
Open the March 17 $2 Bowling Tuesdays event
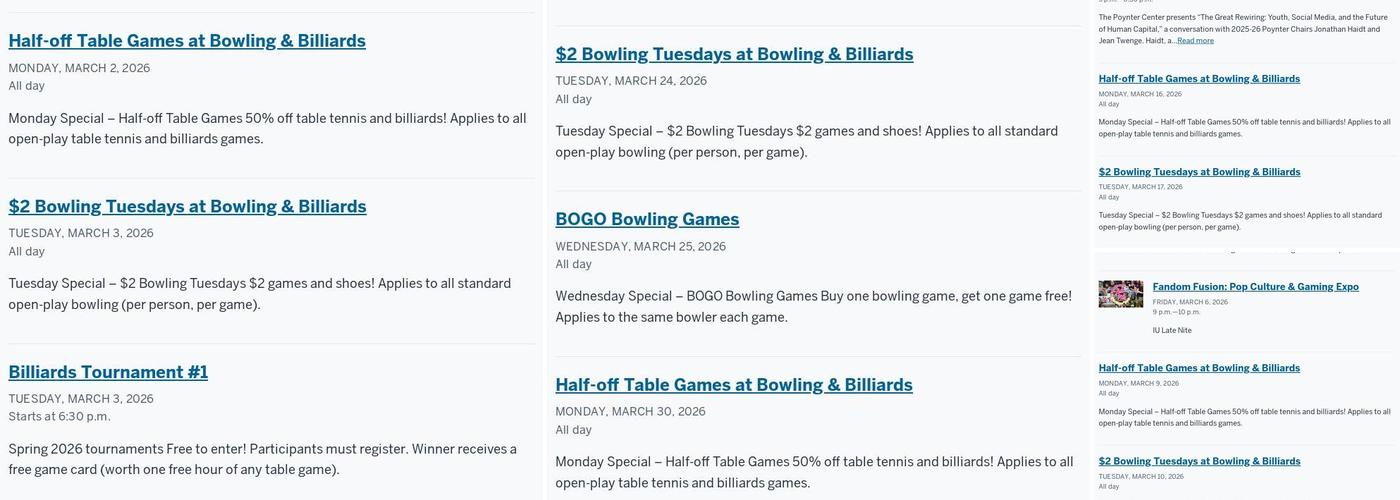[1199, 172]
